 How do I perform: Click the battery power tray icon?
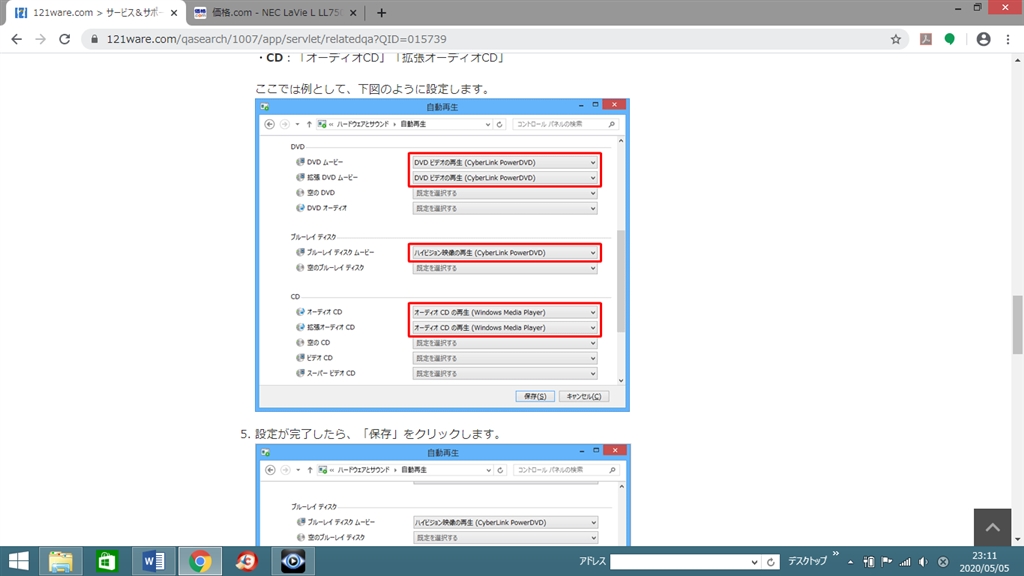pyautogui.click(x=869, y=562)
